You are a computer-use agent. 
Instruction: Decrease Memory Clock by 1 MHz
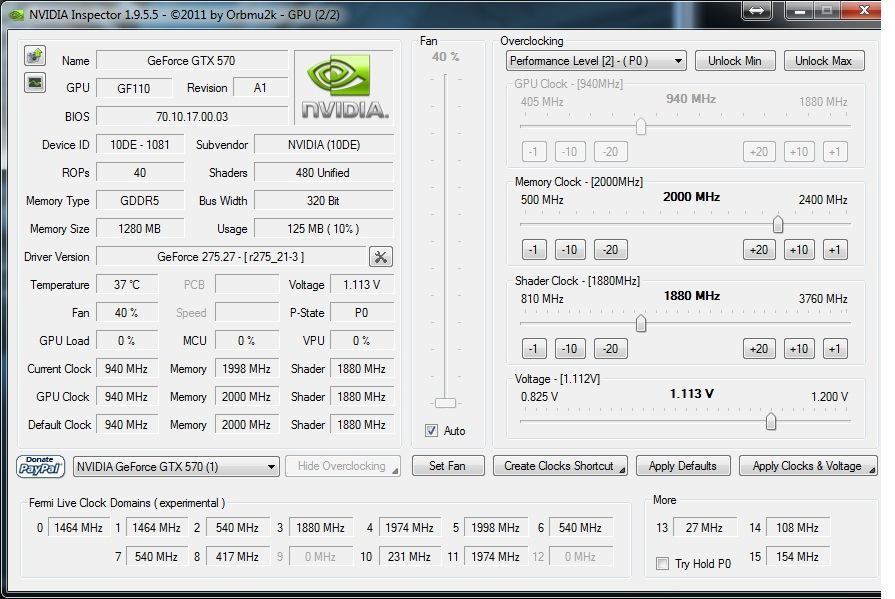tap(534, 250)
